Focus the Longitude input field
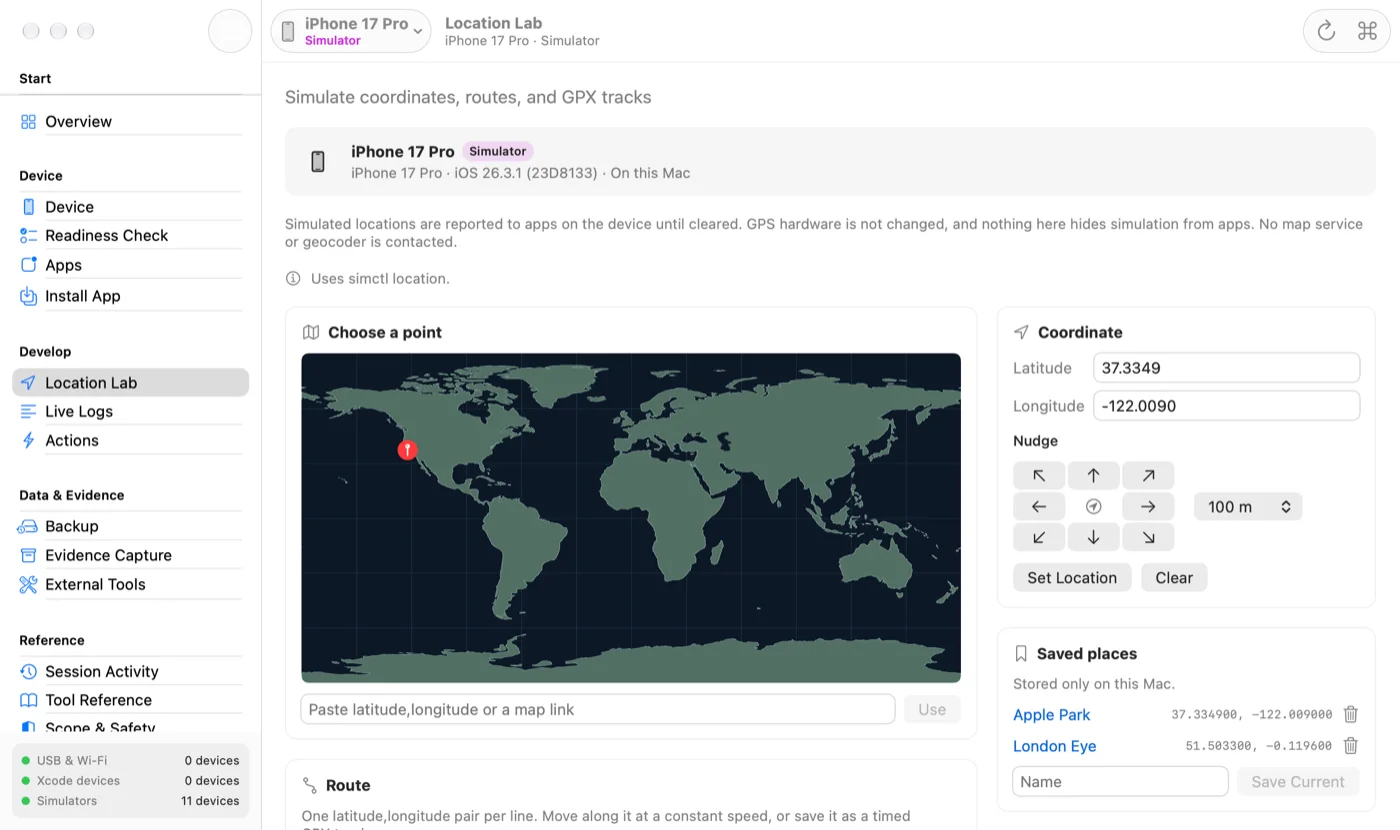Image resolution: width=1400 pixels, height=830 pixels. click(x=1226, y=406)
